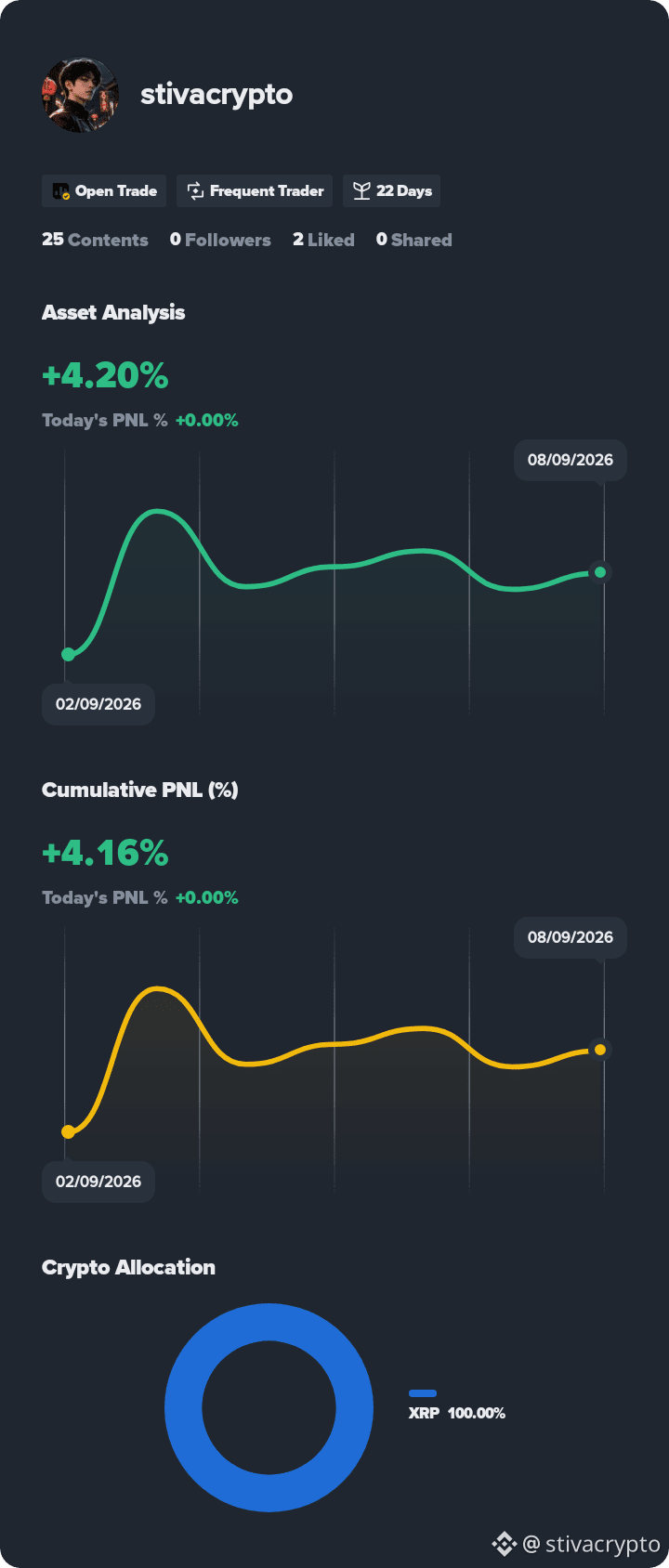Click the Binance logo in watermark

coord(504,1544)
